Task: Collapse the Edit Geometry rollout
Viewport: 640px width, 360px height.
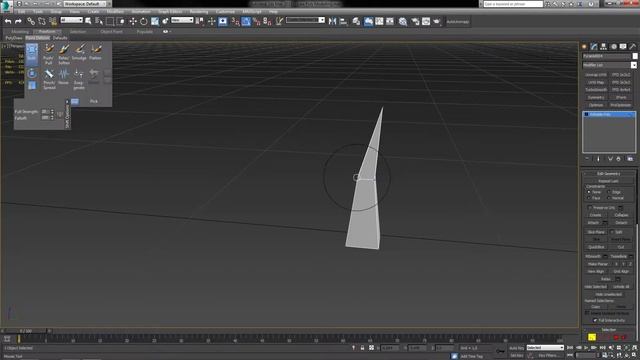Action: (609, 173)
